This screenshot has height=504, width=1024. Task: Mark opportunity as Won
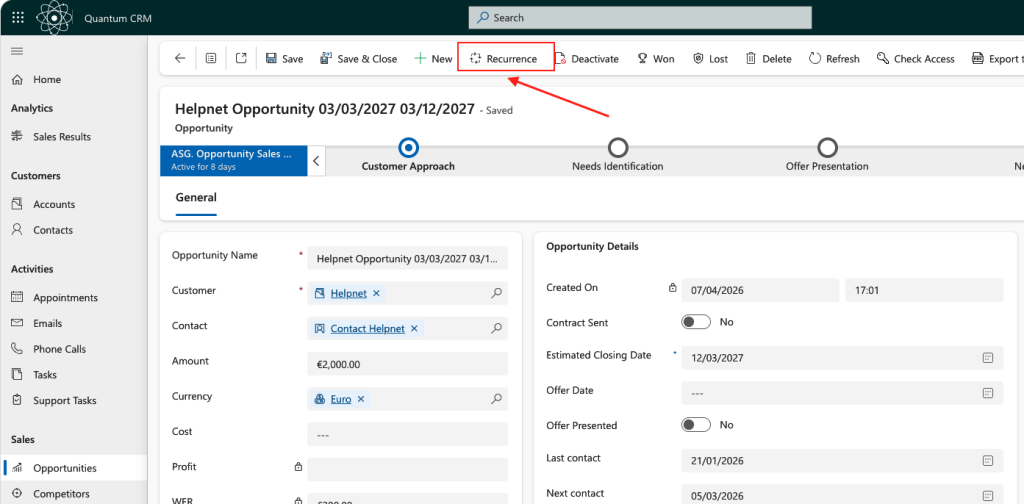pyautogui.click(x=655, y=59)
